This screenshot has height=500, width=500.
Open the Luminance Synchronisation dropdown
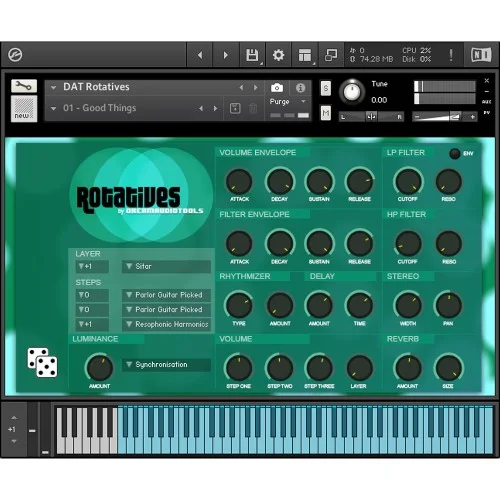pyautogui.click(x=166, y=365)
